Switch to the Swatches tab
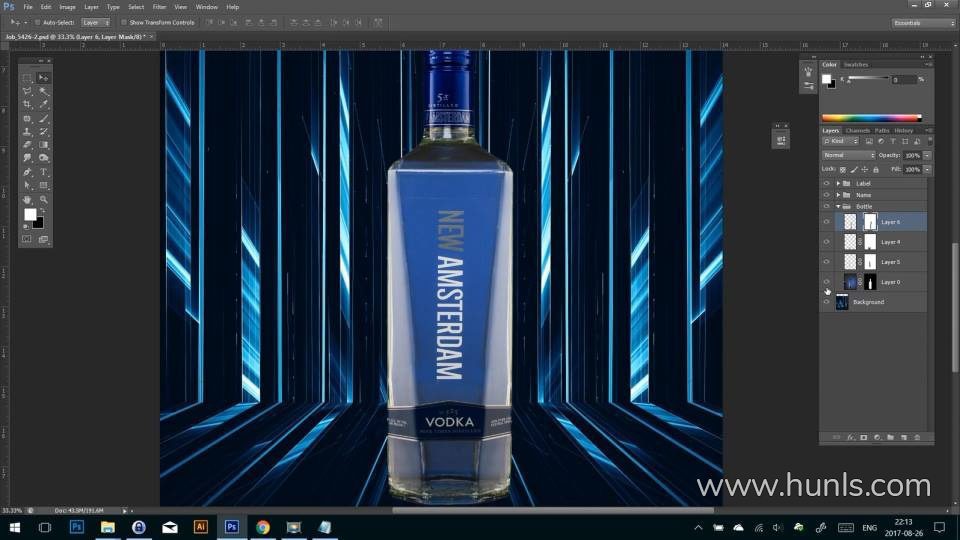The image size is (960, 540). (855, 64)
